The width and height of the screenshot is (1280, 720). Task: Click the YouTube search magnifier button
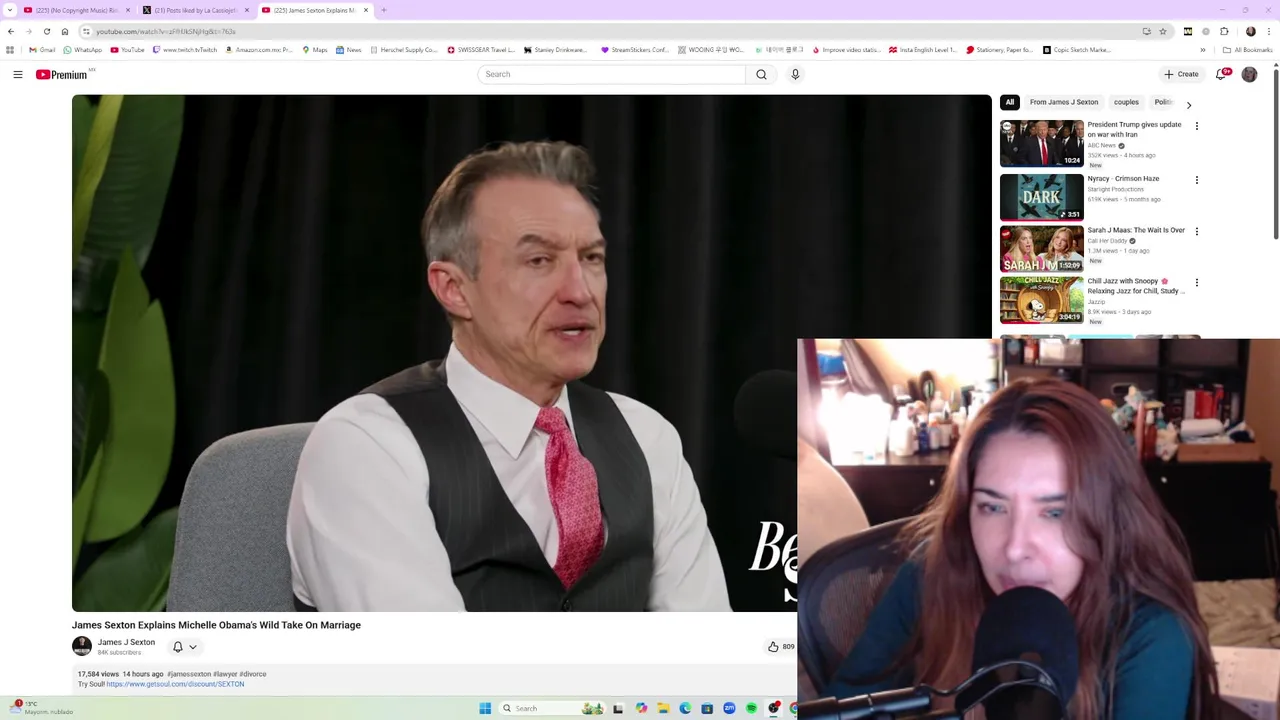(x=761, y=74)
